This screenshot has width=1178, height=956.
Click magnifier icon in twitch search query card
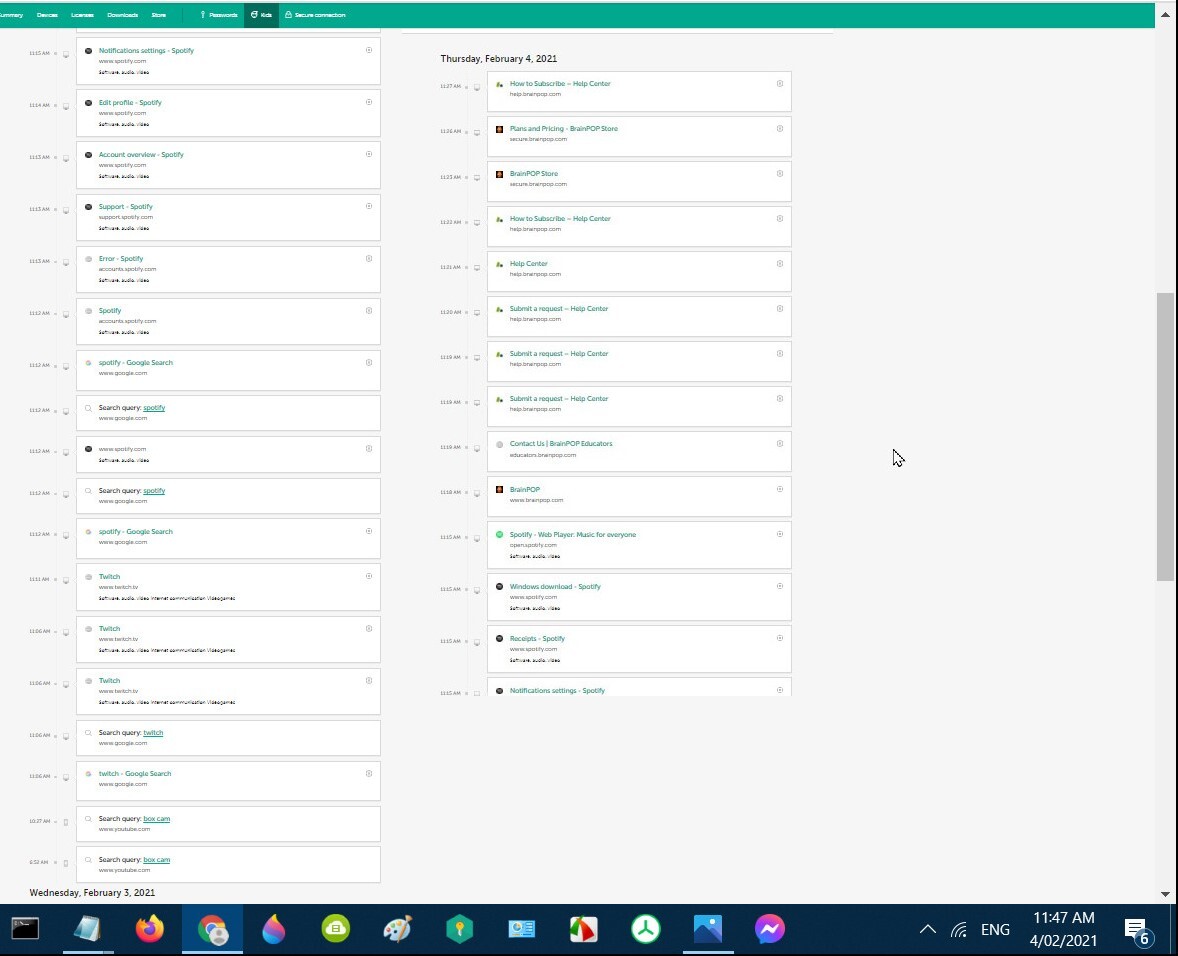coord(89,732)
